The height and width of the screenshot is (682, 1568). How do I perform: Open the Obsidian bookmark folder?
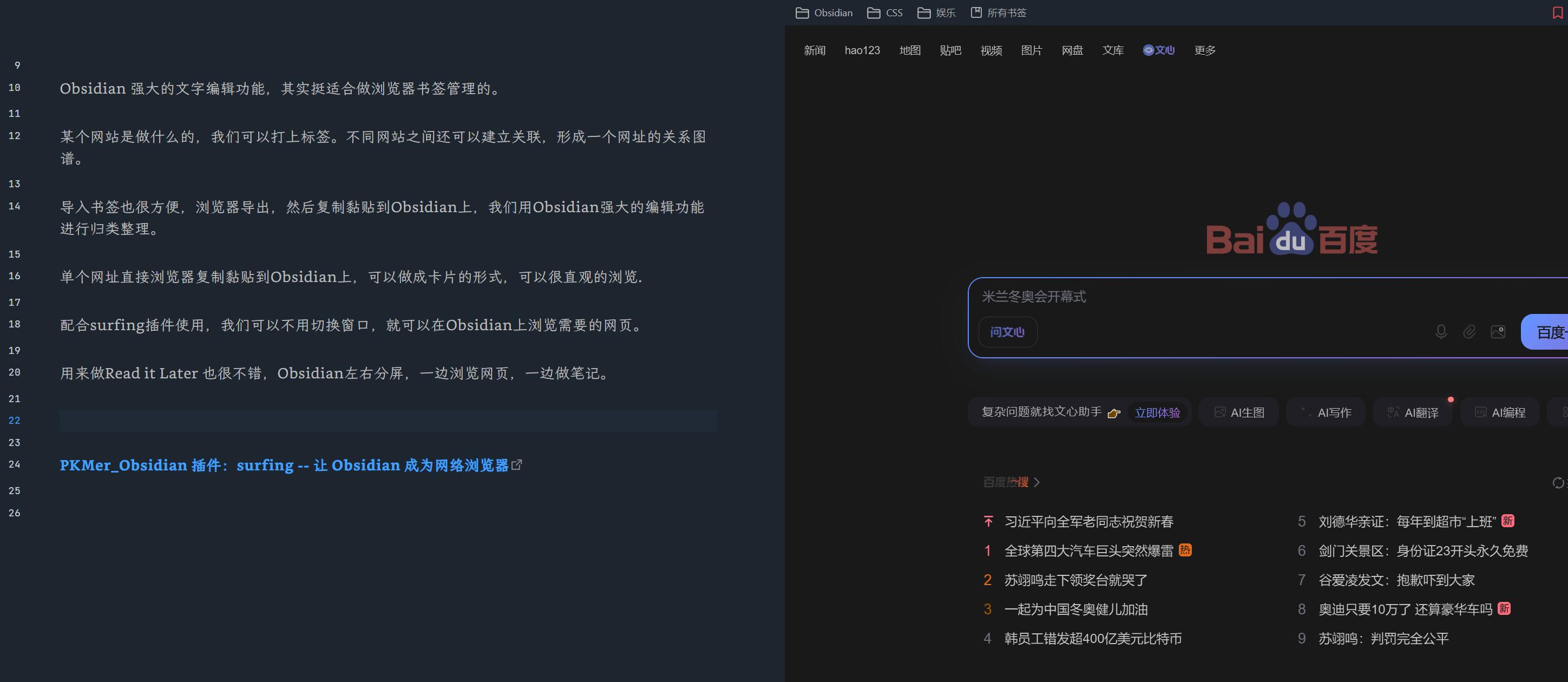point(824,13)
